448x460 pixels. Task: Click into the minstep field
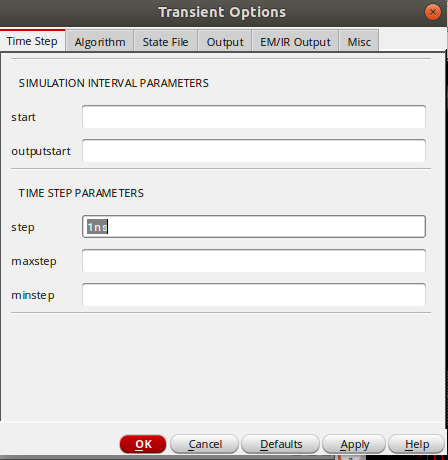click(x=254, y=295)
